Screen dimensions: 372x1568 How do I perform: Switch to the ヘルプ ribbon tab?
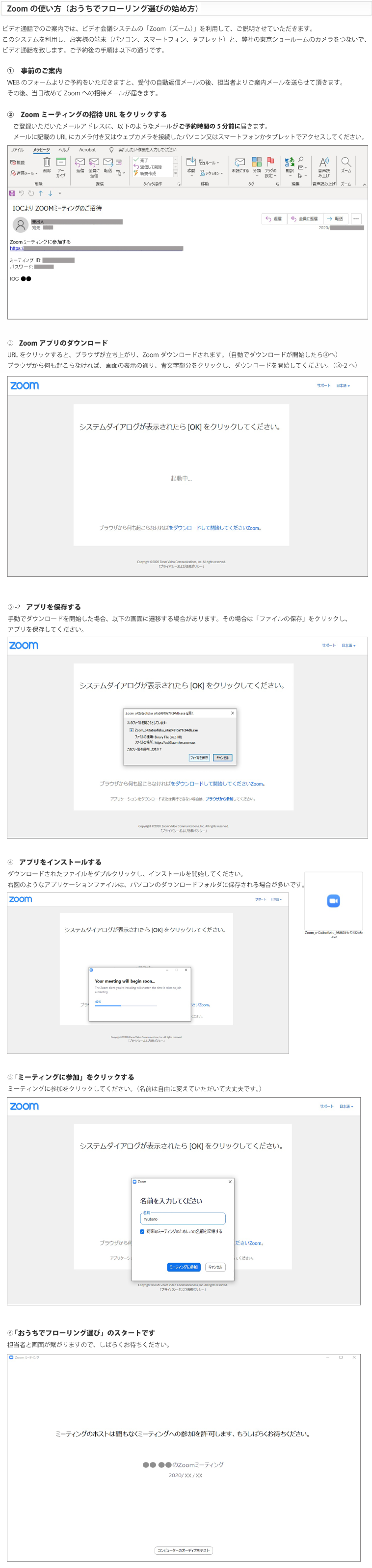click(x=64, y=150)
